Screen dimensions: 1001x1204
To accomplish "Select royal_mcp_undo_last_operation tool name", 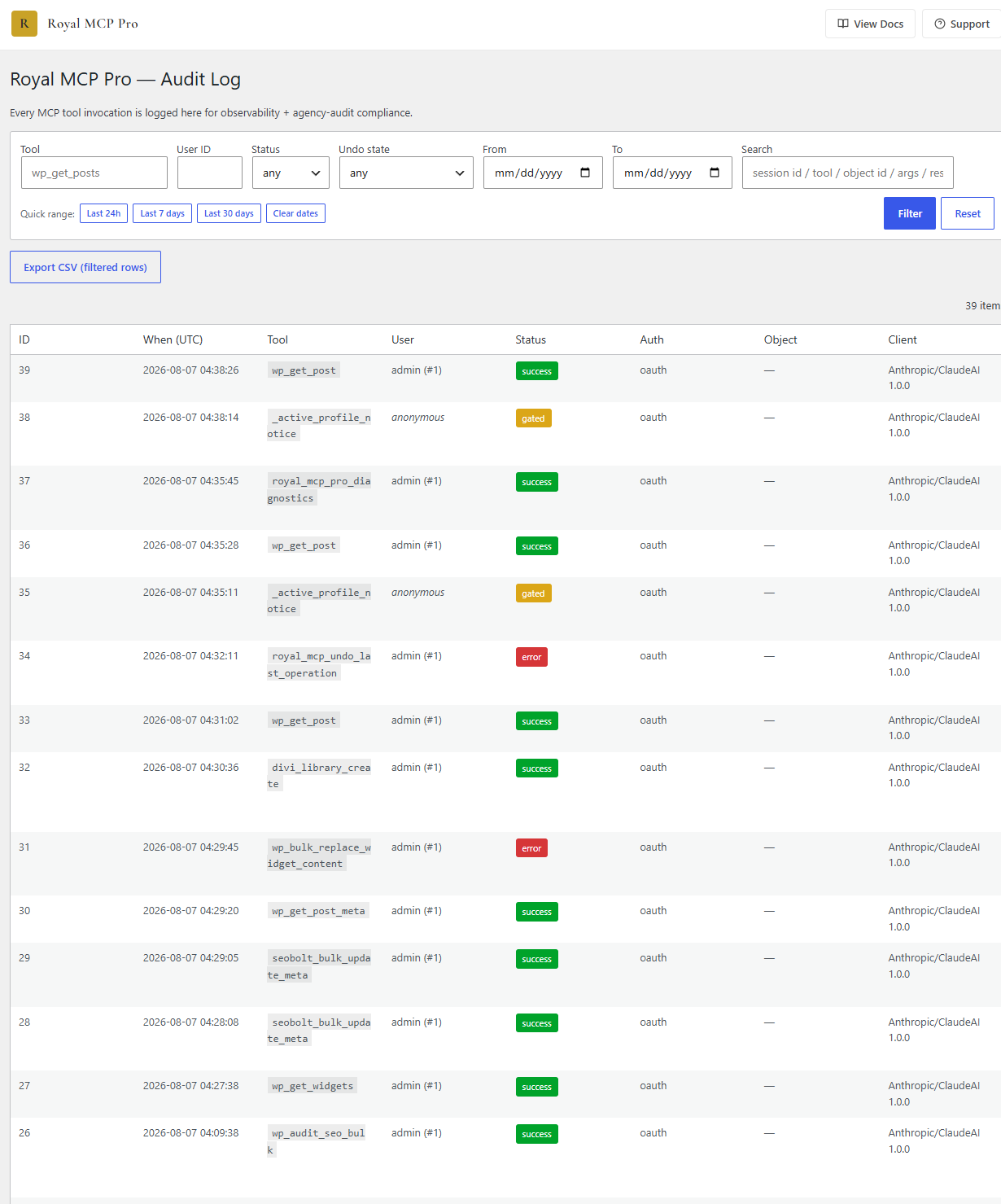I will coord(319,664).
